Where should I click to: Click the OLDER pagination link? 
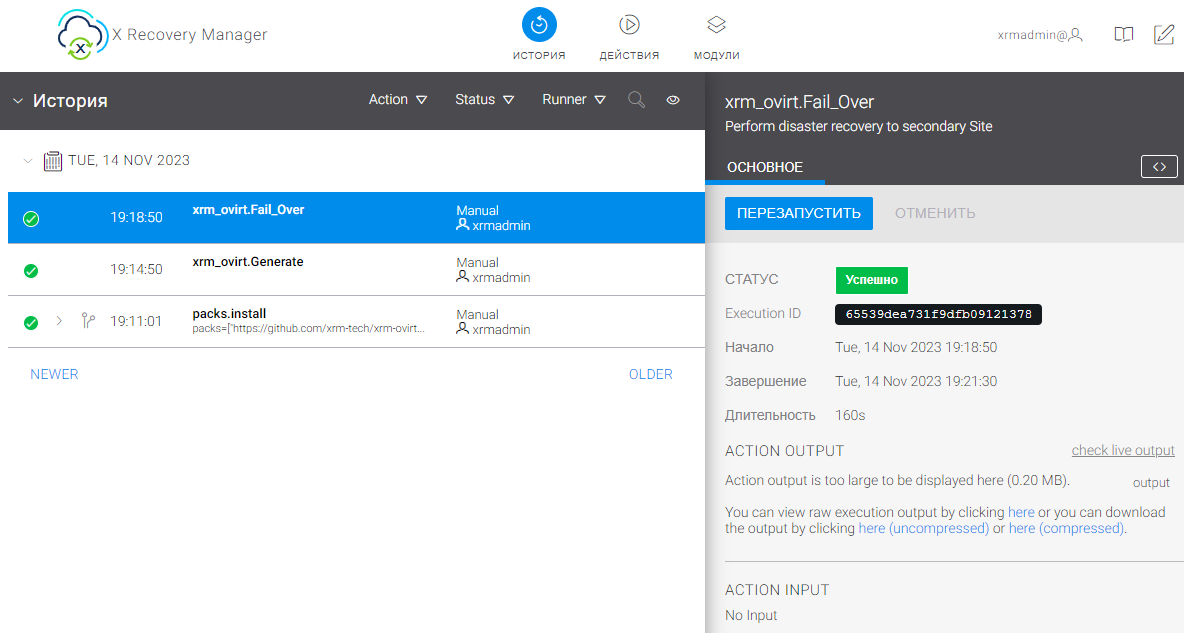[650, 374]
